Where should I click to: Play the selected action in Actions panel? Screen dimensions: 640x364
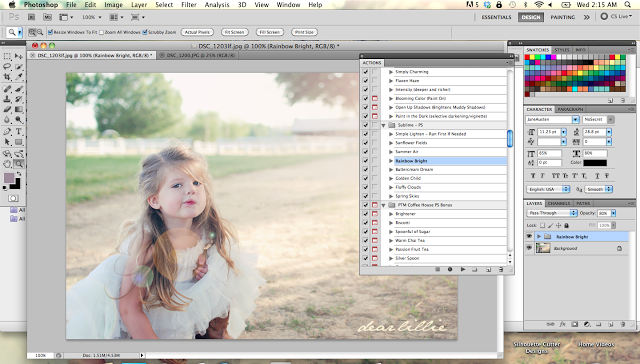(463, 269)
